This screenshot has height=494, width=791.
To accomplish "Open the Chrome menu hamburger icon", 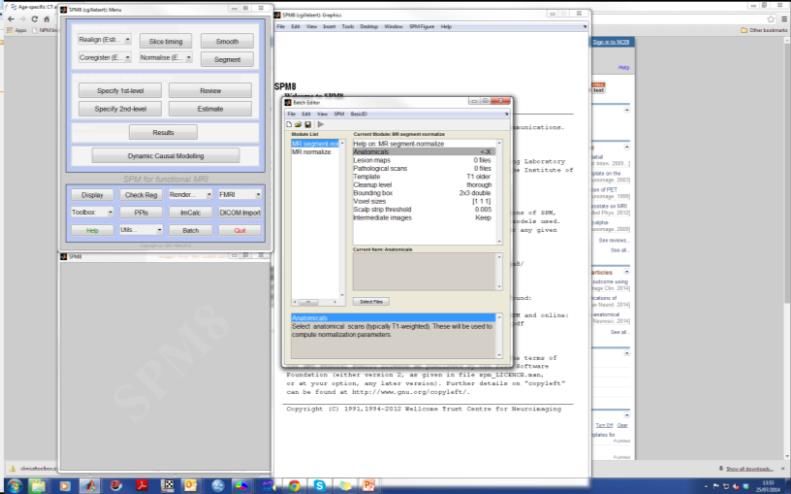I will 784,19.
